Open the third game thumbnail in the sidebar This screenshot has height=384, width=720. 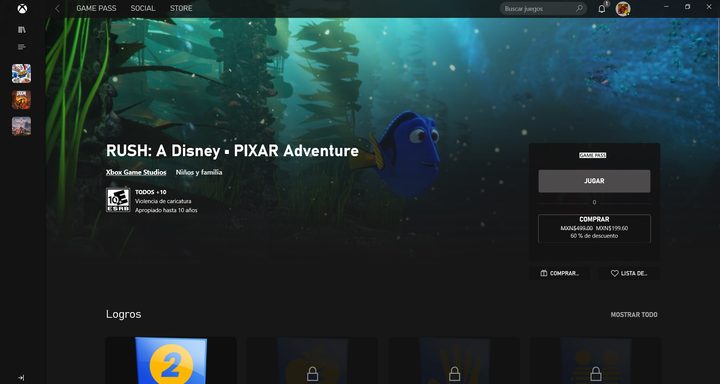(22, 126)
